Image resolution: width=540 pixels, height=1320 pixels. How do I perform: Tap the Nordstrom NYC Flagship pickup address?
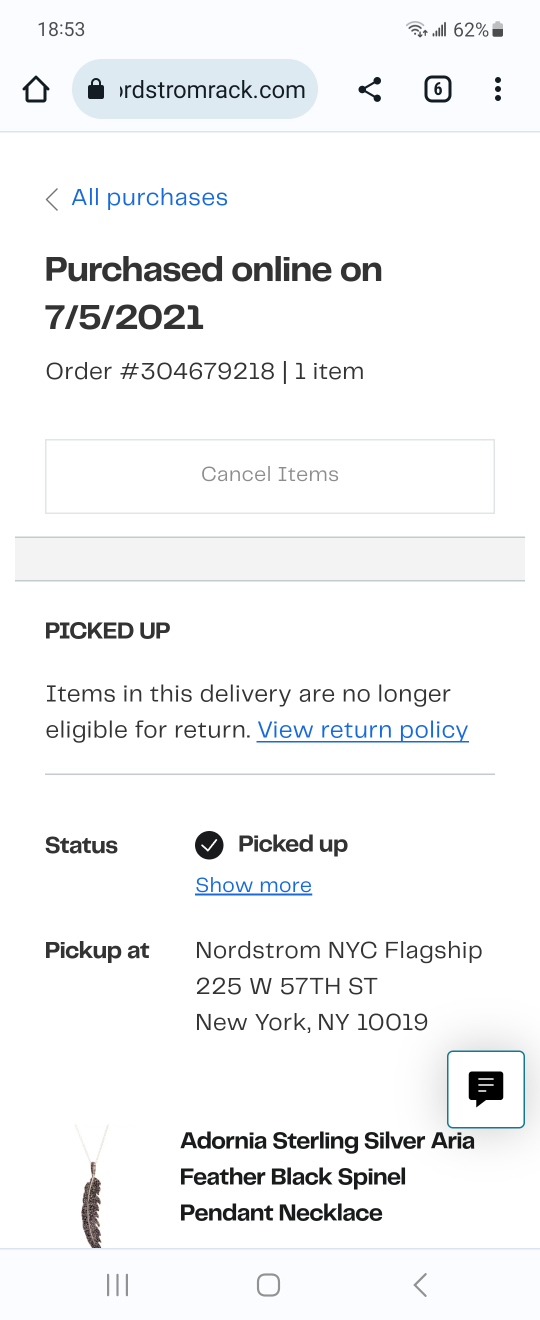(x=339, y=986)
